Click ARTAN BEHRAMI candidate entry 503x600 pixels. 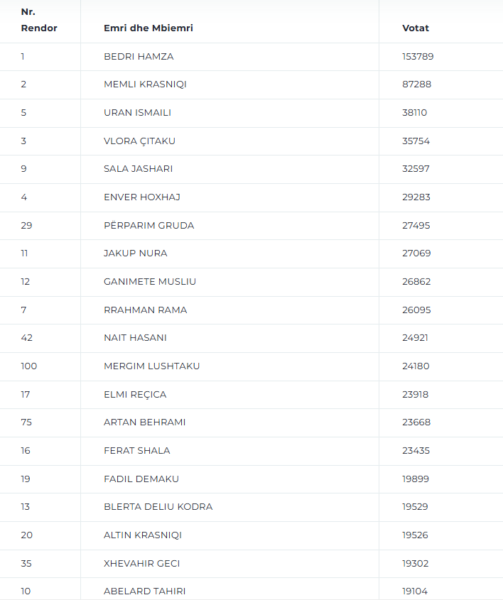[x=145, y=422]
